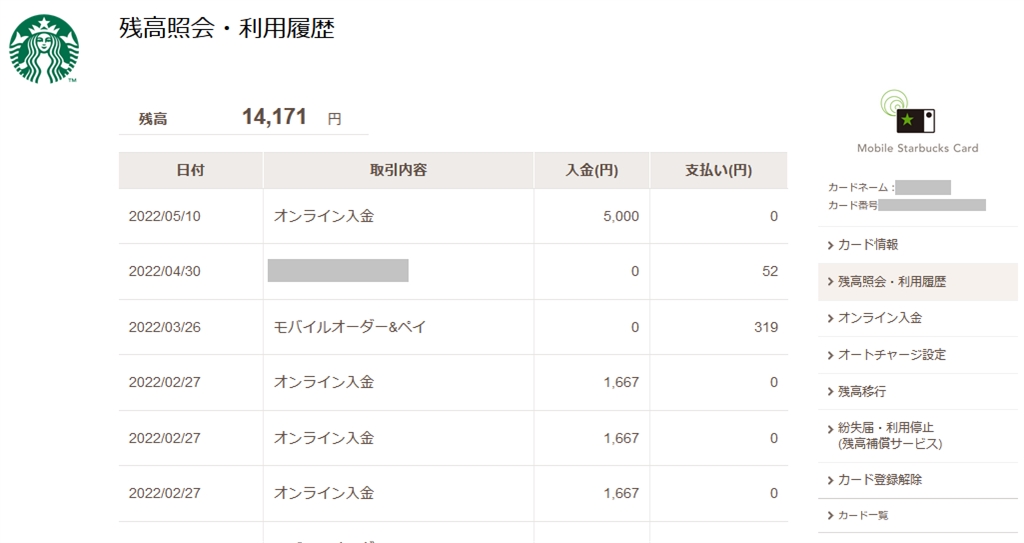This screenshot has height=543, width=1024.
Task: Open カード情報 in the sidebar
Action: click(x=867, y=245)
